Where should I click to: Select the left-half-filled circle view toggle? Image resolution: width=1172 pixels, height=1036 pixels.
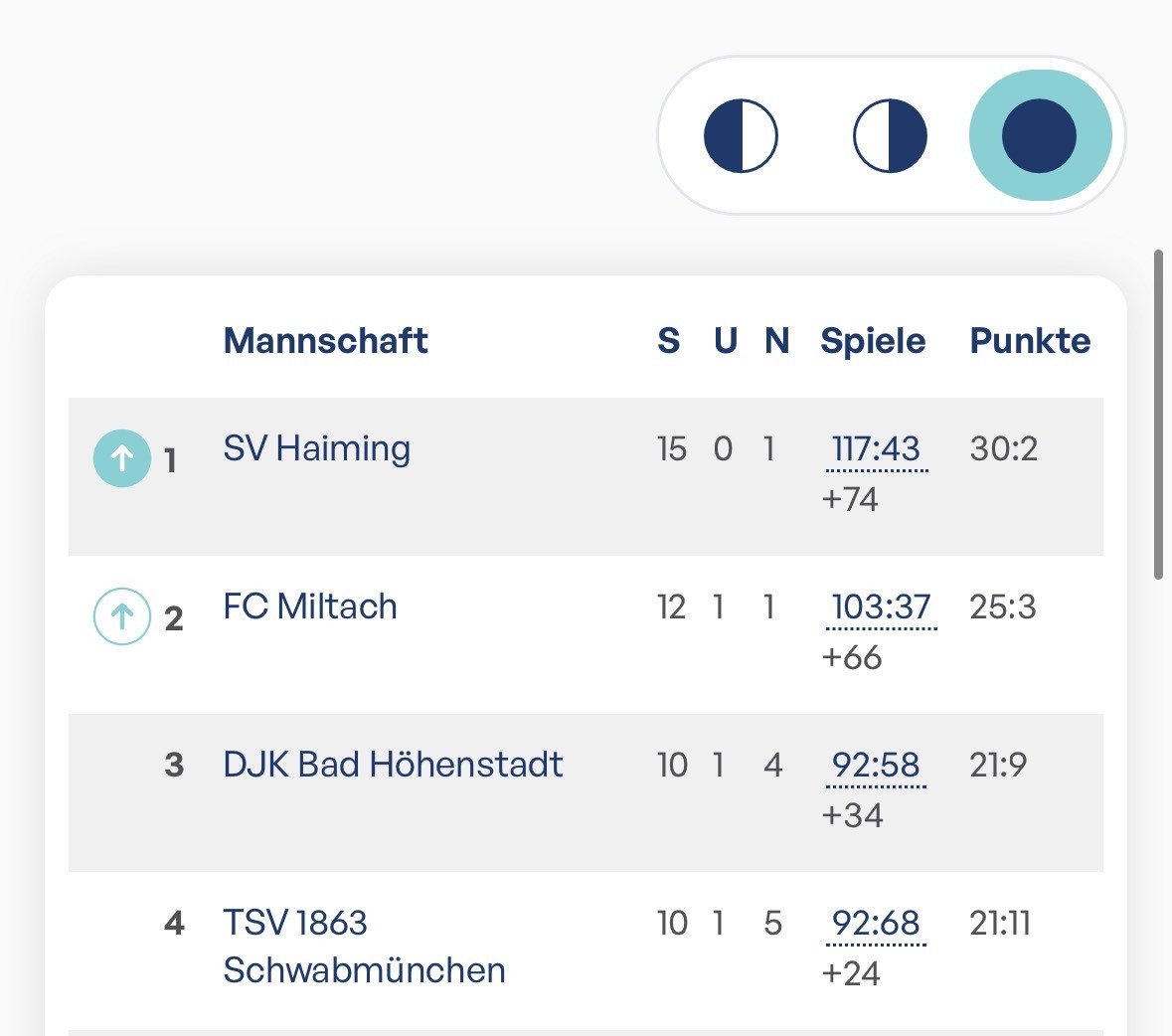pyautogui.click(x=741, y=136)
